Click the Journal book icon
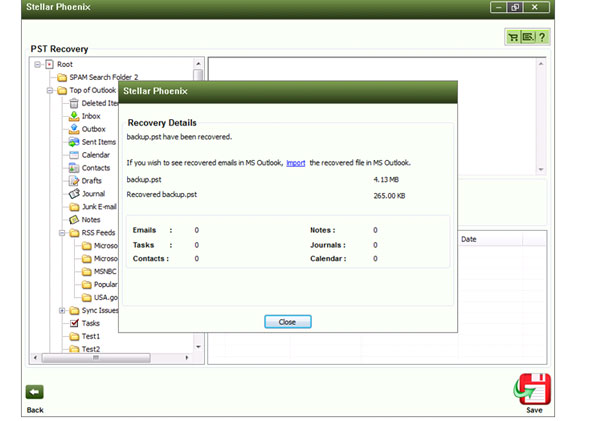590x421 pixels. 74,194
